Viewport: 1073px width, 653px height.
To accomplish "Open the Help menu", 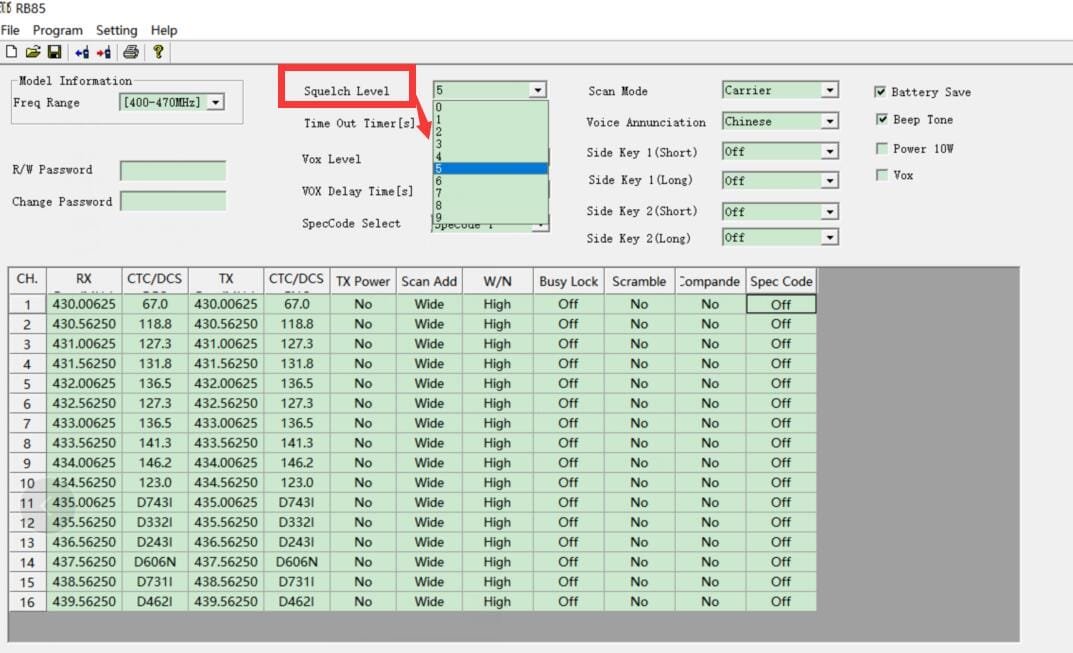I will (164, 30).
